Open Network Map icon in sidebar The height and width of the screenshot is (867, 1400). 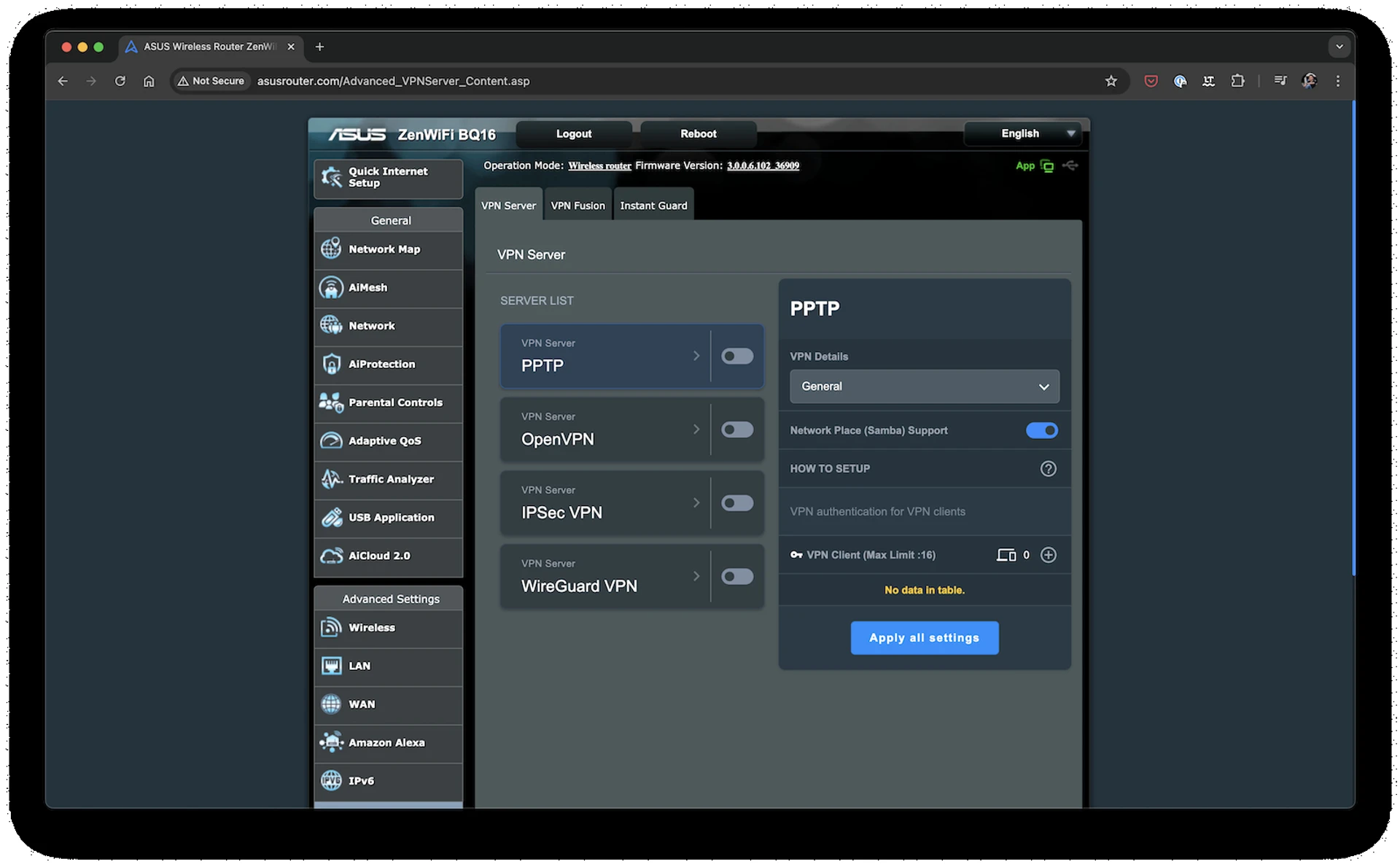point(331,249)
